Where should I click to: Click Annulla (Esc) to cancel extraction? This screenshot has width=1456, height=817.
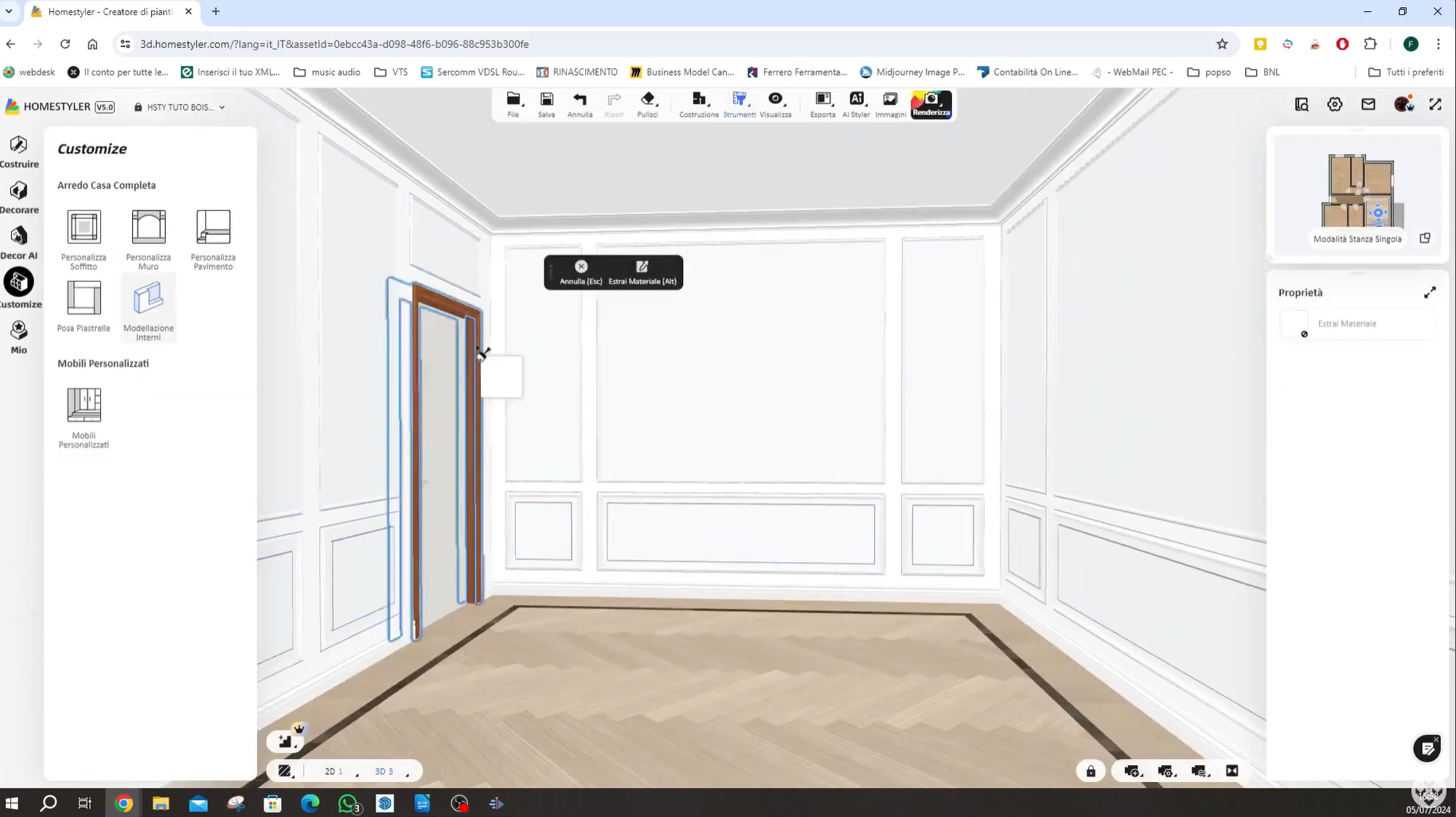[x=580, y=272]
